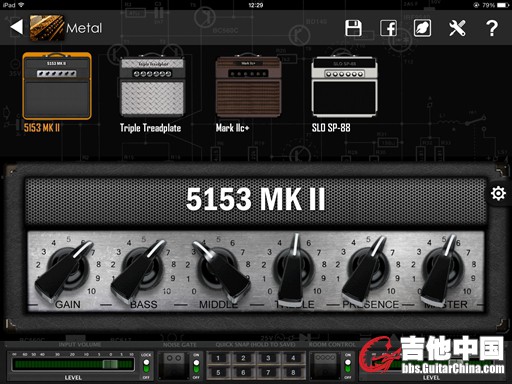Click the orange 5153 MK II label
The height and width of the screenshot is (384, 512).
(x=42, y=128)
